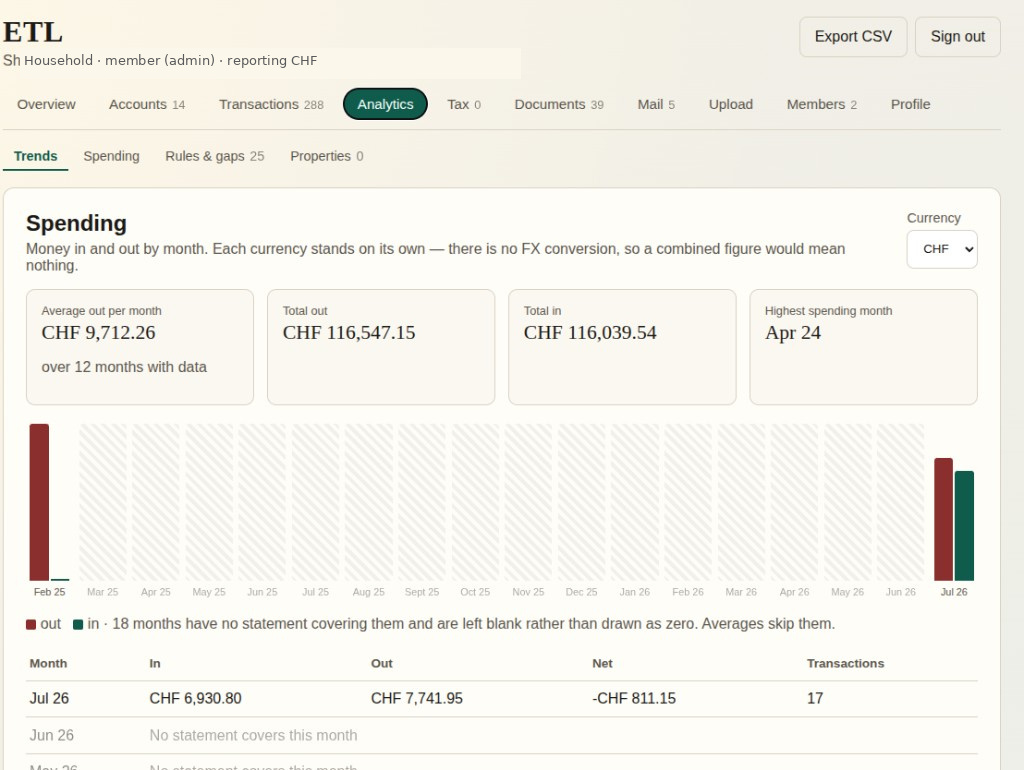The height and width of the screenshot is (770, 1024).
Task: Click the 'ETL' app title
Action: pyautogui.click(x=33, y=32)
